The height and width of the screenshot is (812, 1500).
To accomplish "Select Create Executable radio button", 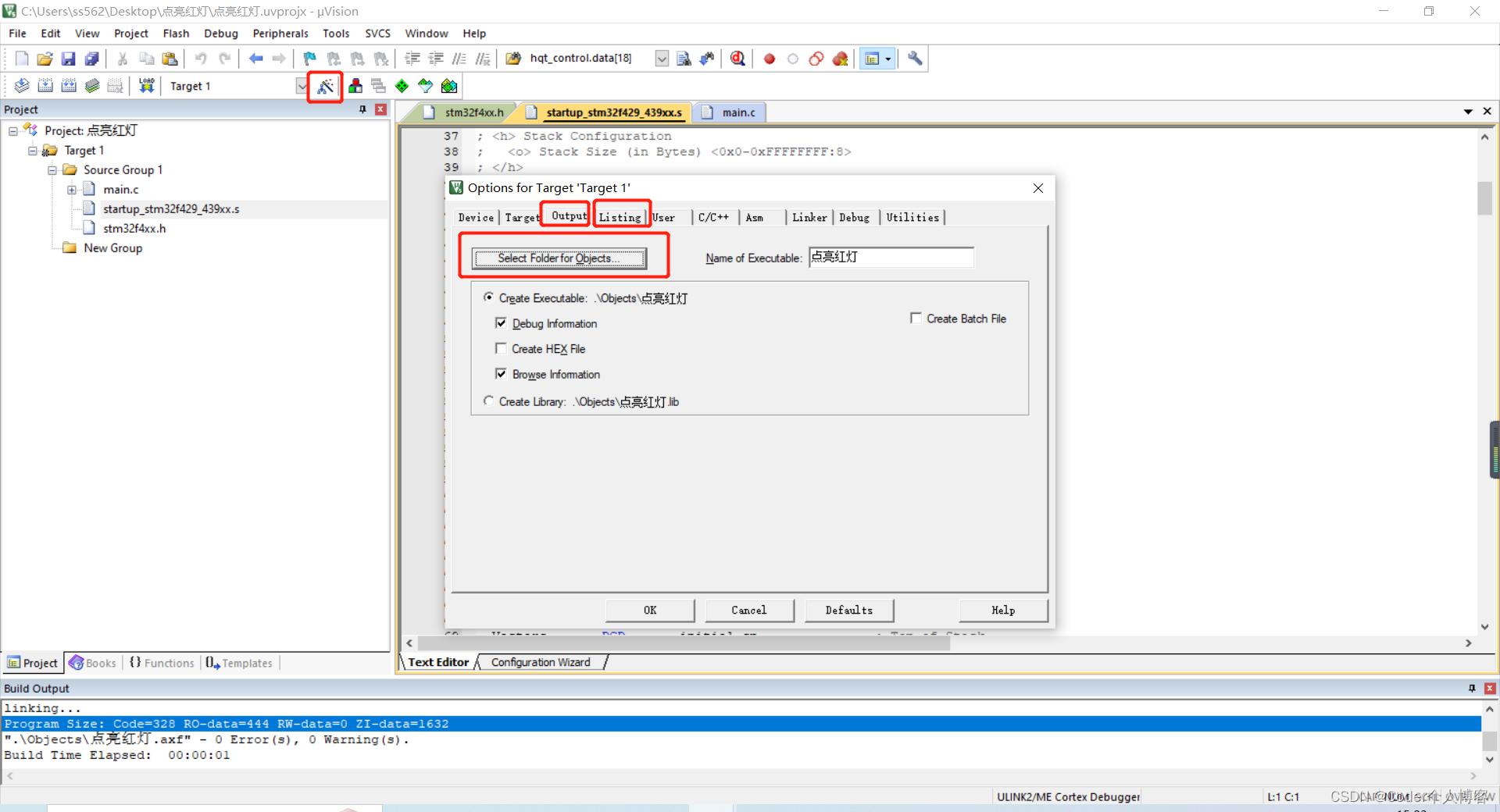I will (x=488, y=297).
